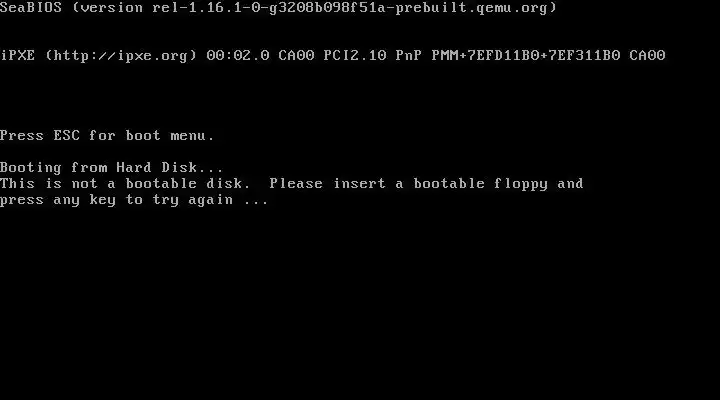
Task: Click the '00:02.0' PCI address text
Action: point(238,56)
